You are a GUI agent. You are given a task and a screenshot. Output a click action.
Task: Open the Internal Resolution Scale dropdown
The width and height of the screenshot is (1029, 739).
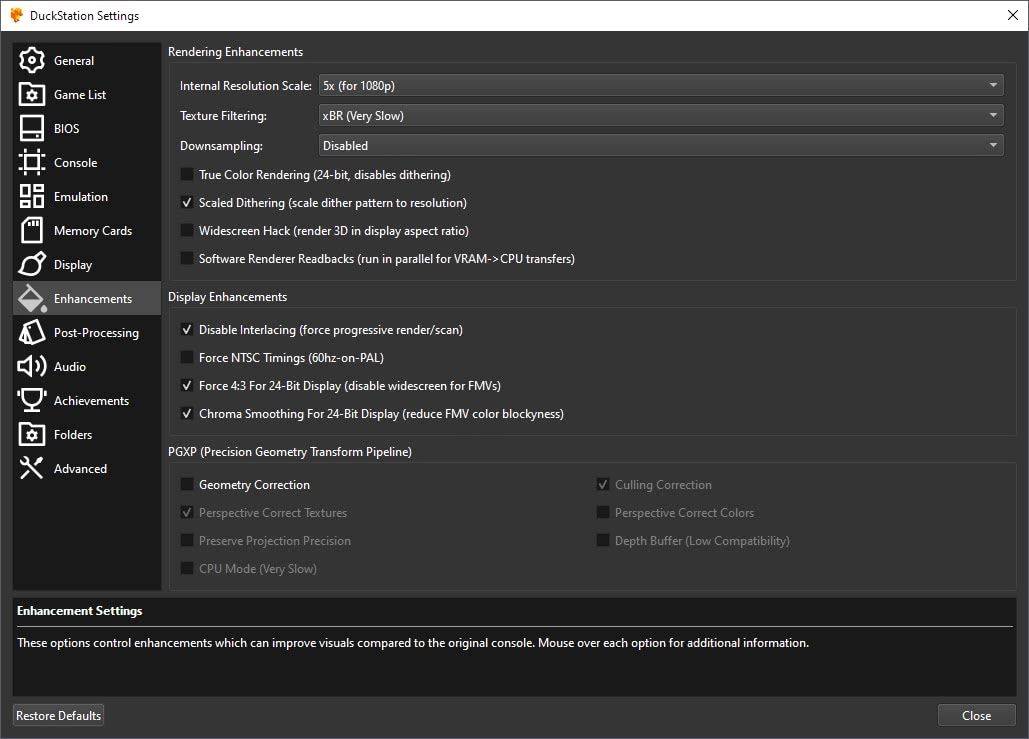(x=660, y=86)
